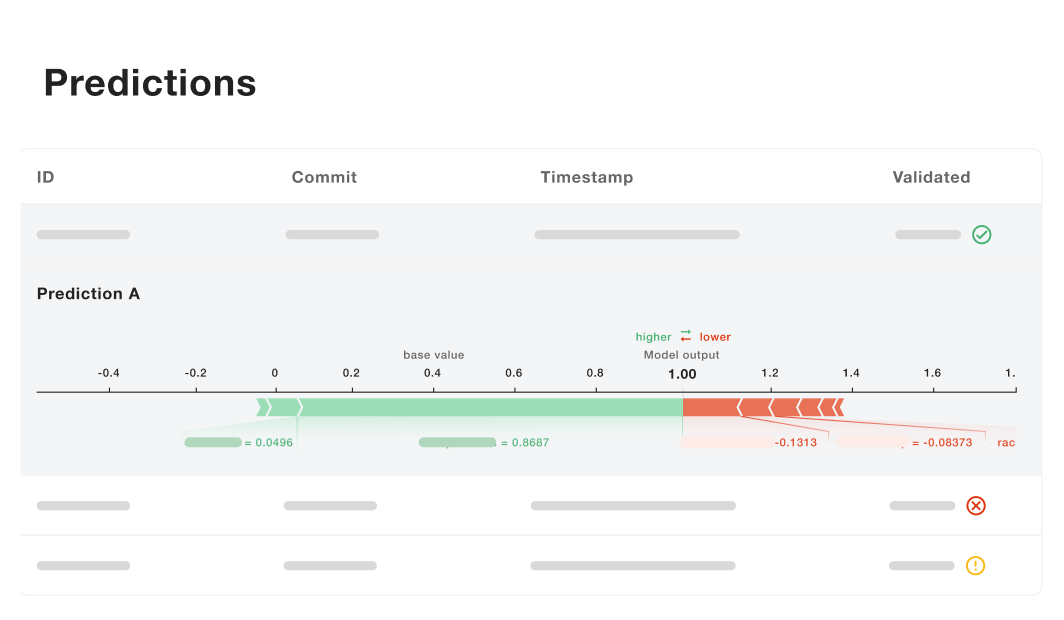Click the base value label
Image resolution: width=1064 pixels, height=620 pixels.
[434, 355]
